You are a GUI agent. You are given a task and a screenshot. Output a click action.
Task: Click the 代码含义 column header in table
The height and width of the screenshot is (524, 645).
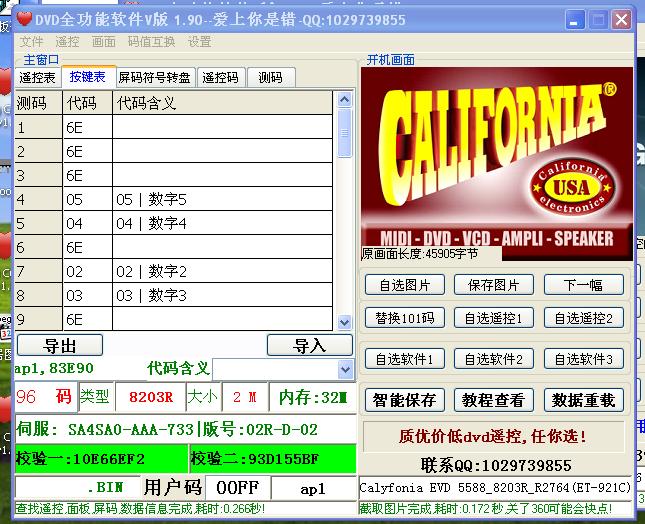(x=222, y=103)
